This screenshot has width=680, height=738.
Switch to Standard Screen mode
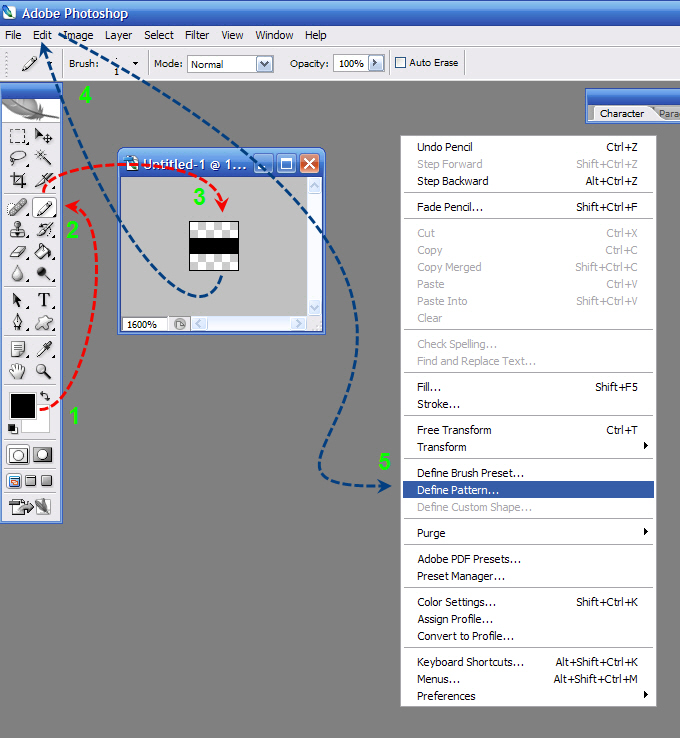coord(15,481)
